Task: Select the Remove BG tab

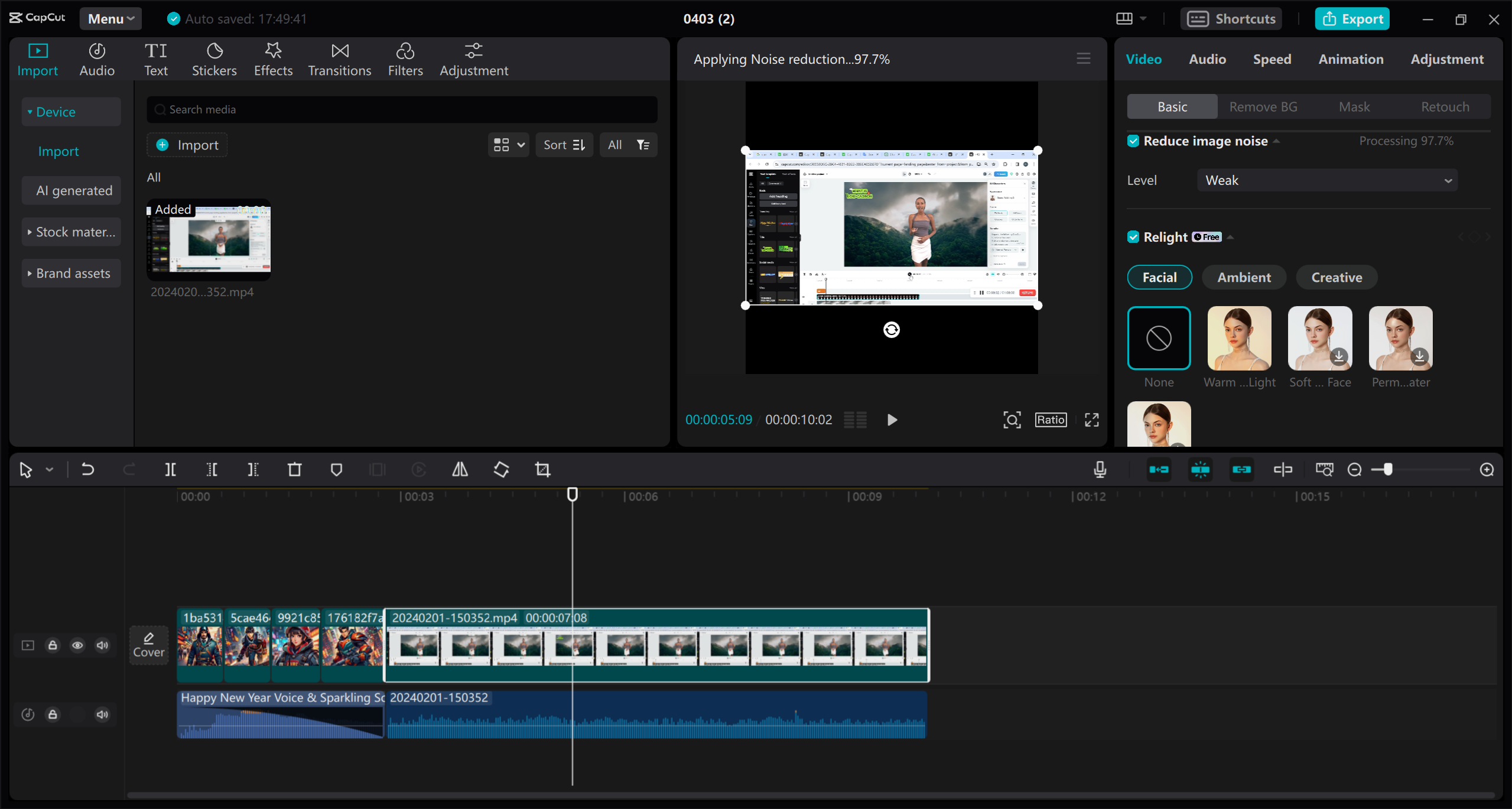Action: (x=1263, y=107)
